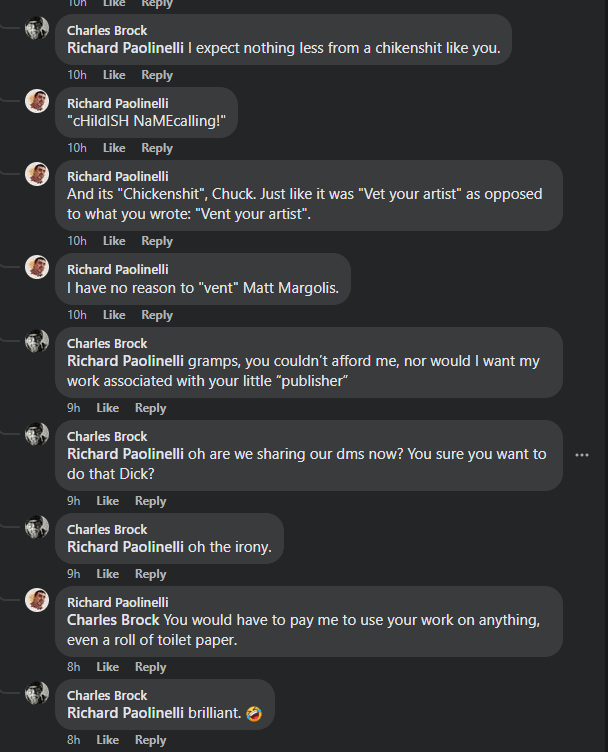This screenshot has height=752, width=608.
Task: Like the "vent Matt Margolis" comment
Action: pyautogui.click(x=114, y=315)
